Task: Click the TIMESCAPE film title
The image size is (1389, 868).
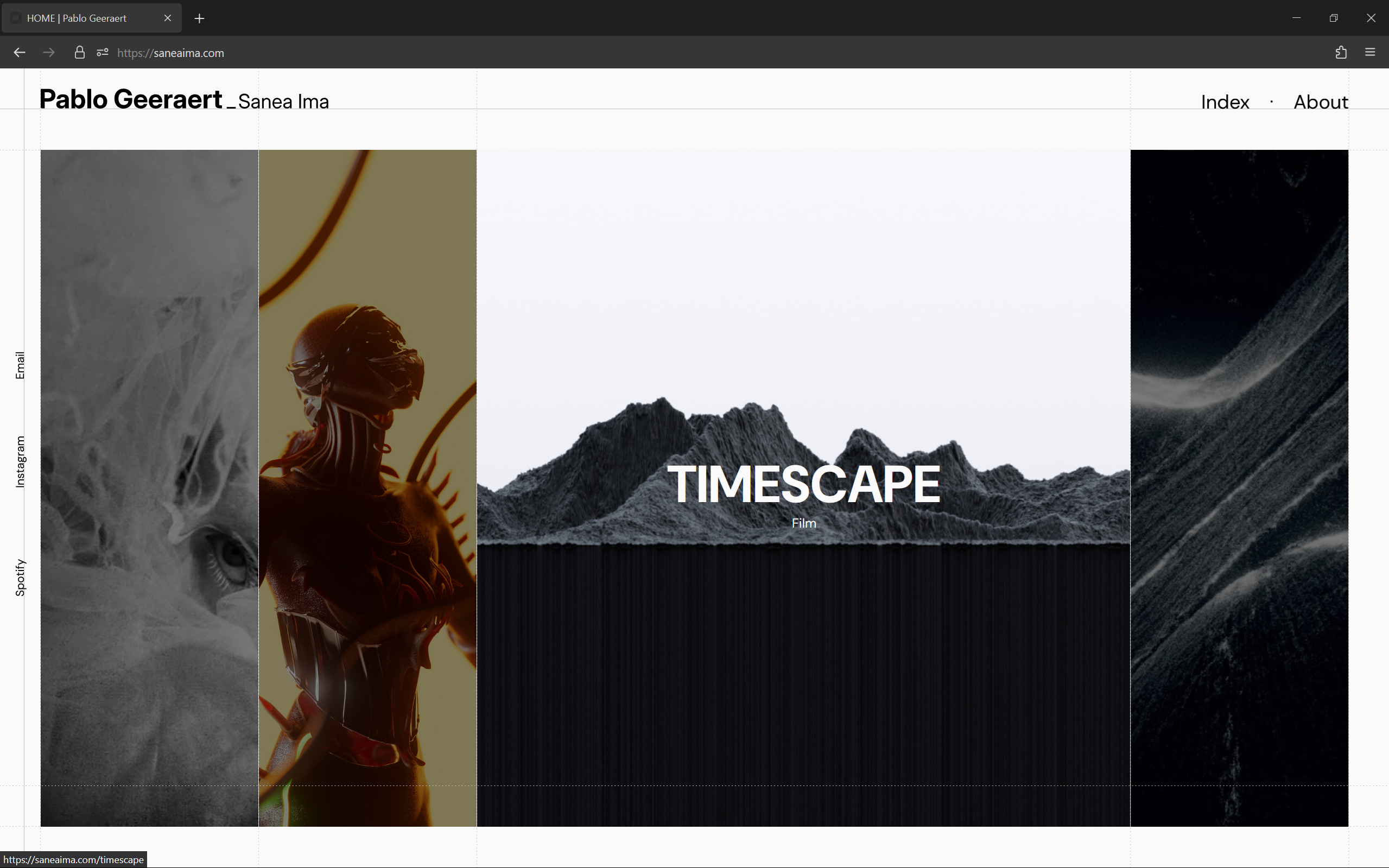Action: pyautogui.click(x=803, y=485)
